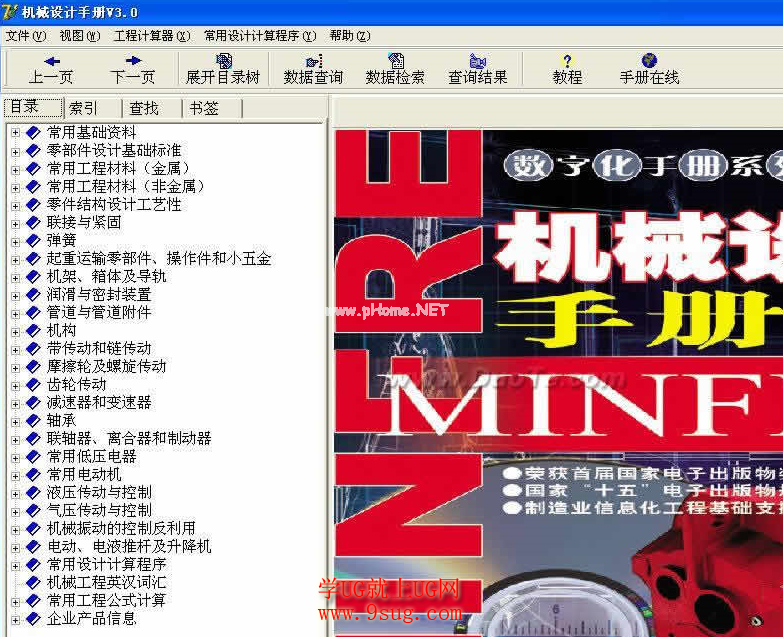Screen dimensions: 783x637
Task: Go to previous page with 上一页 arrow
Action: pyautogui.click(x=51, y=69)
